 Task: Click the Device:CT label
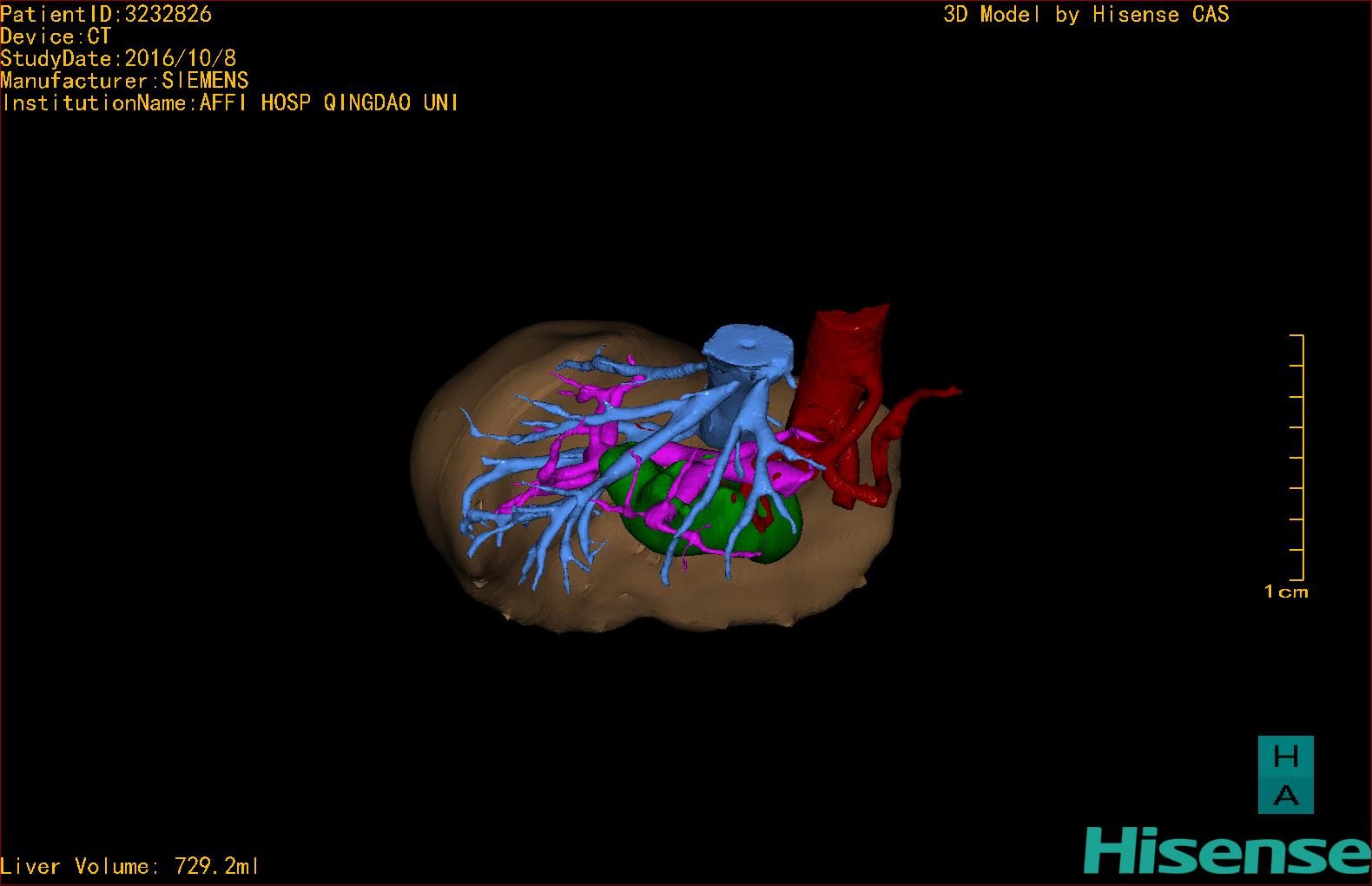coord(56,36)
